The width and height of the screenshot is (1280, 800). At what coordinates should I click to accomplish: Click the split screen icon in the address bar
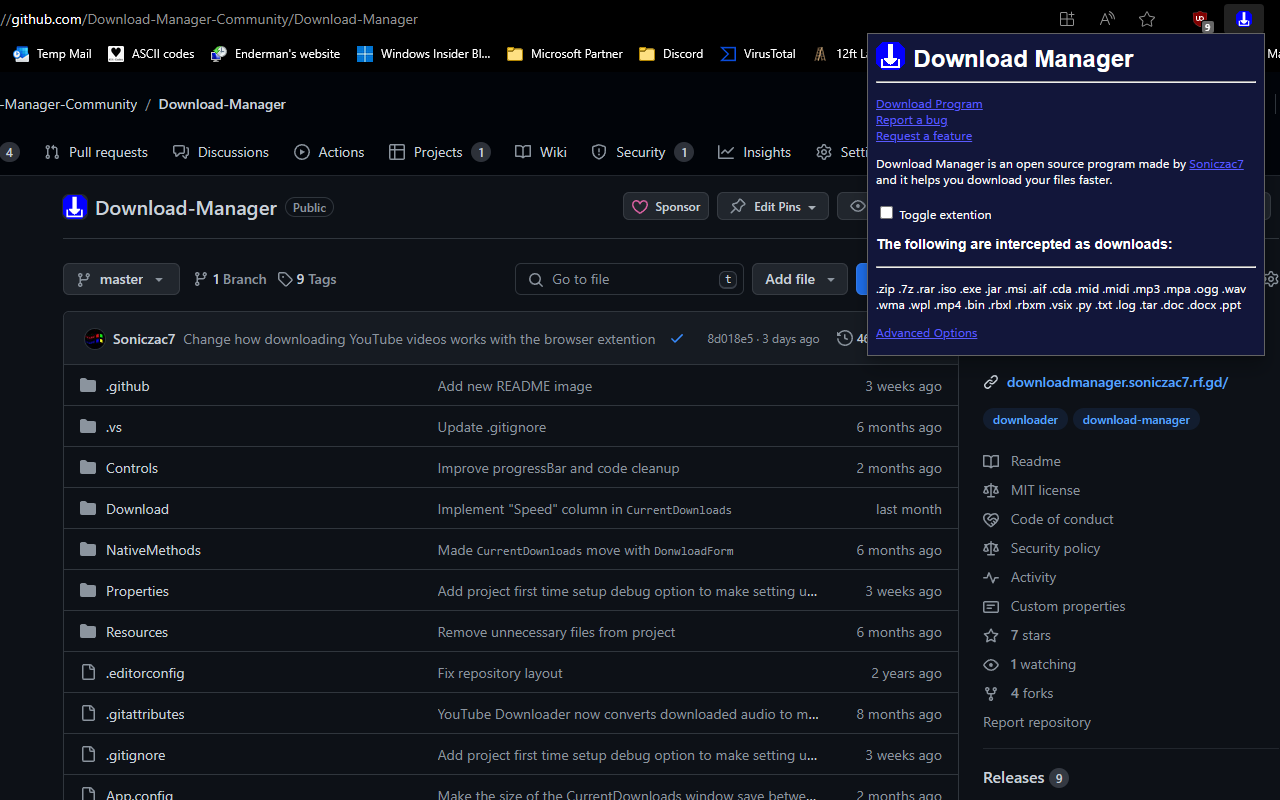pos(1067,19)
